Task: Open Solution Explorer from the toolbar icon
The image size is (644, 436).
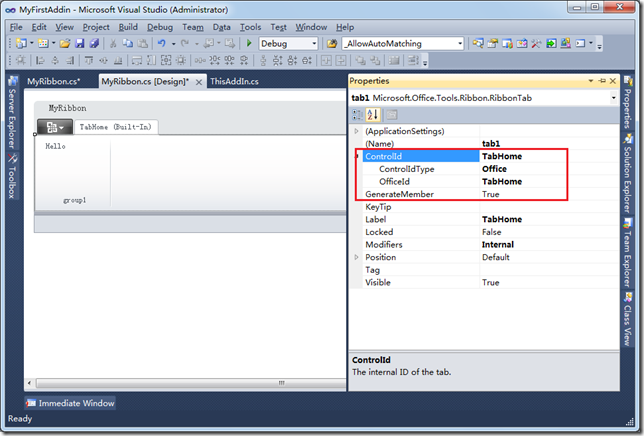Action: pyautogui.click(x=478, y=43)
